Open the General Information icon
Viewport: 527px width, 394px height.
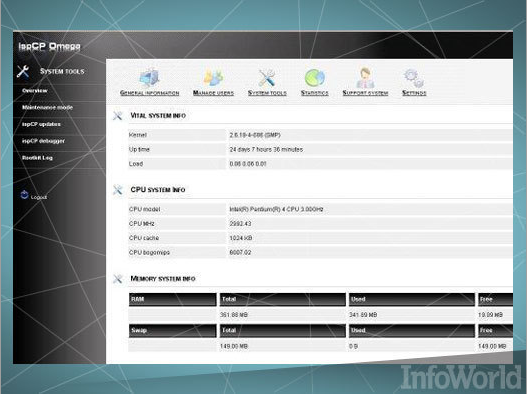click(149, 78)
